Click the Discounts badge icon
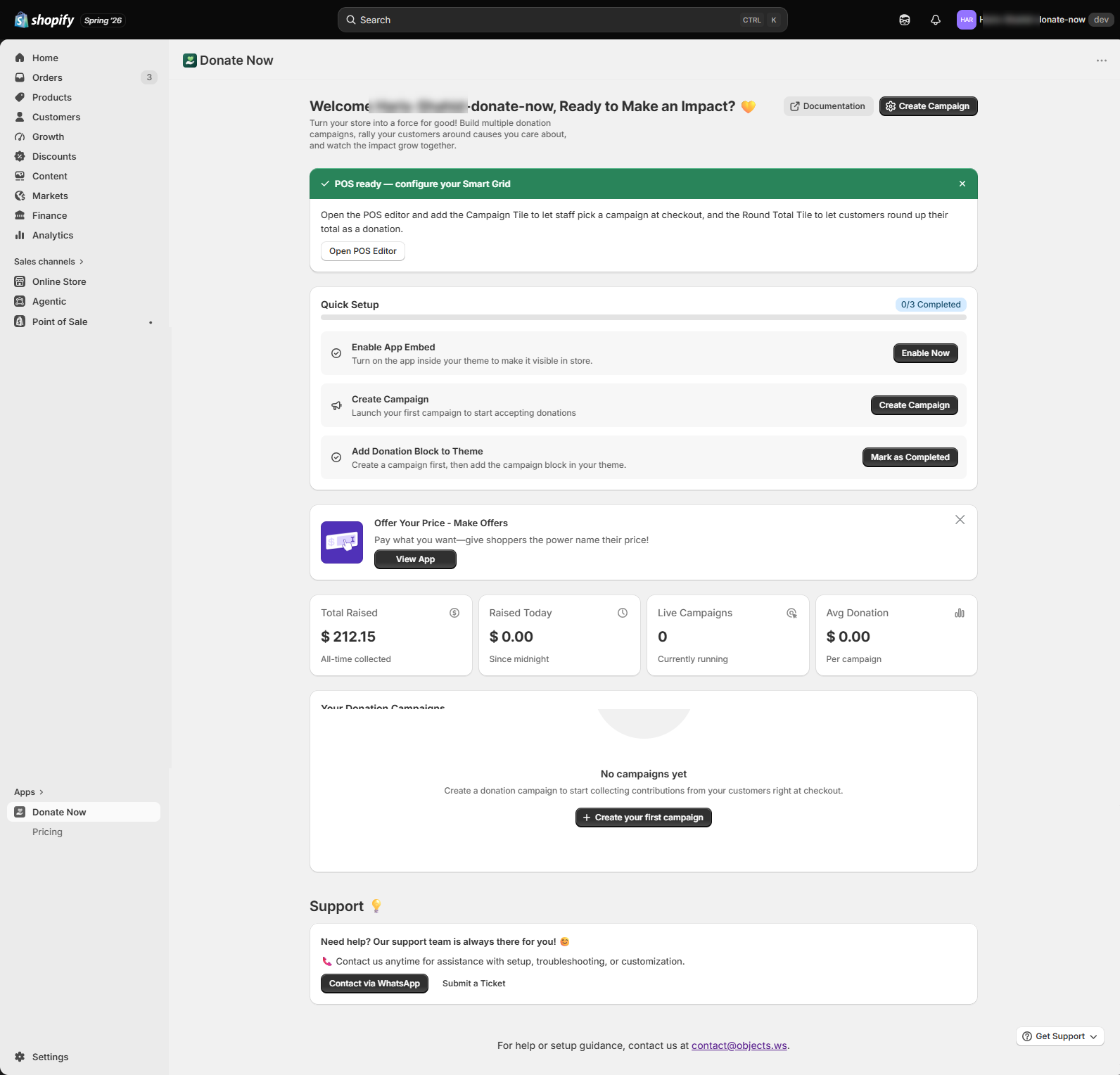This screenshot has width=1120, height=1075. [x=20, y=156]
